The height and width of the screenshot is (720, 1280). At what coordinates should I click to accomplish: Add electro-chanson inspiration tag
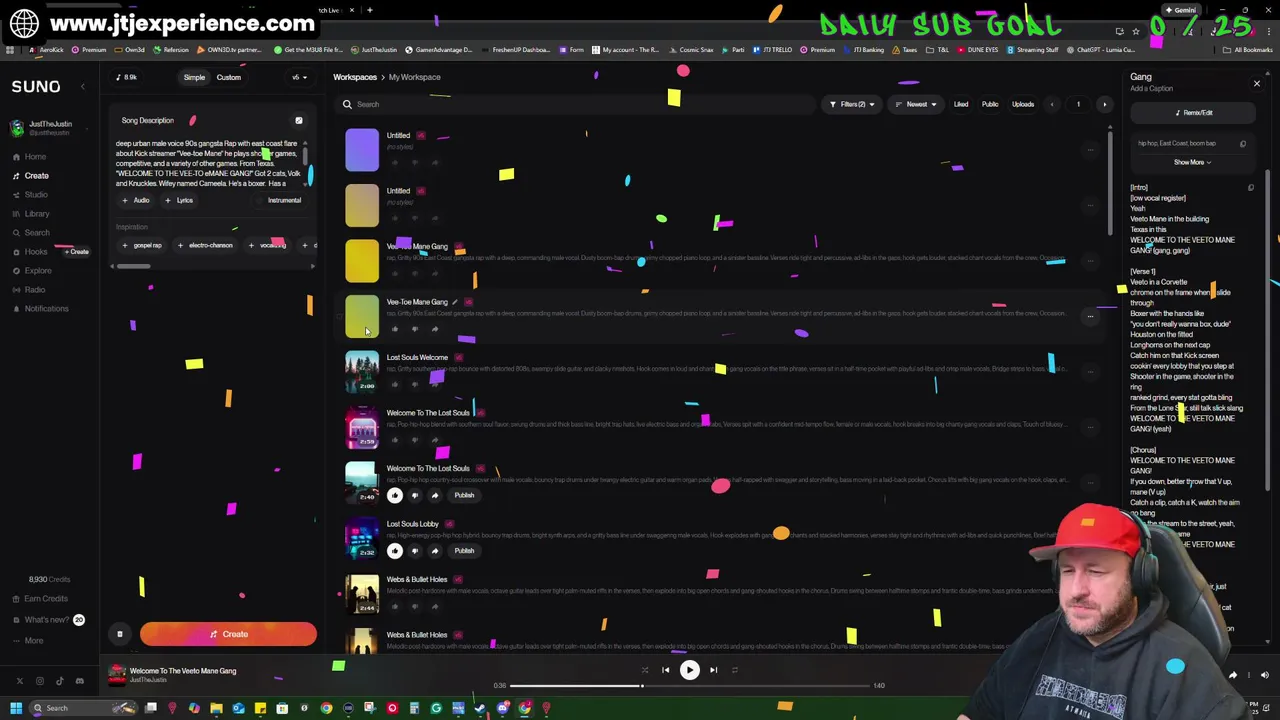(205, 245)
